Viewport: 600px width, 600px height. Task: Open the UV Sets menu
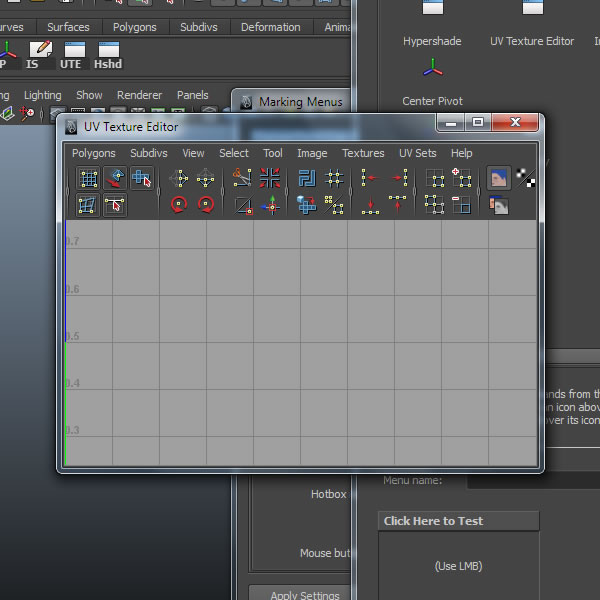(x=417, y=153)
